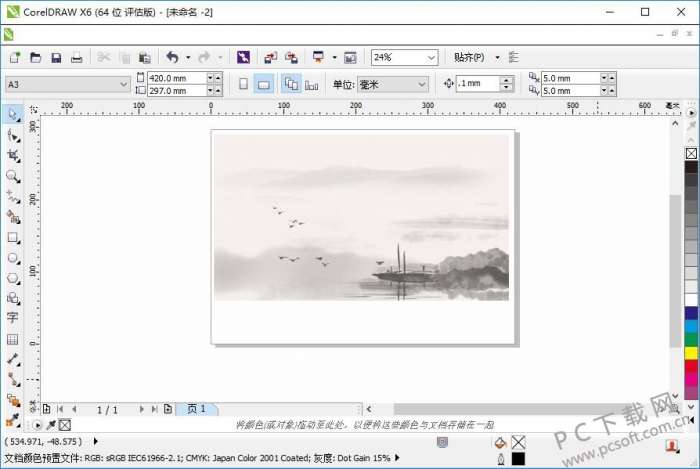700x469 pixels.
Task: Select the Table tool
Action: point(12,339)
